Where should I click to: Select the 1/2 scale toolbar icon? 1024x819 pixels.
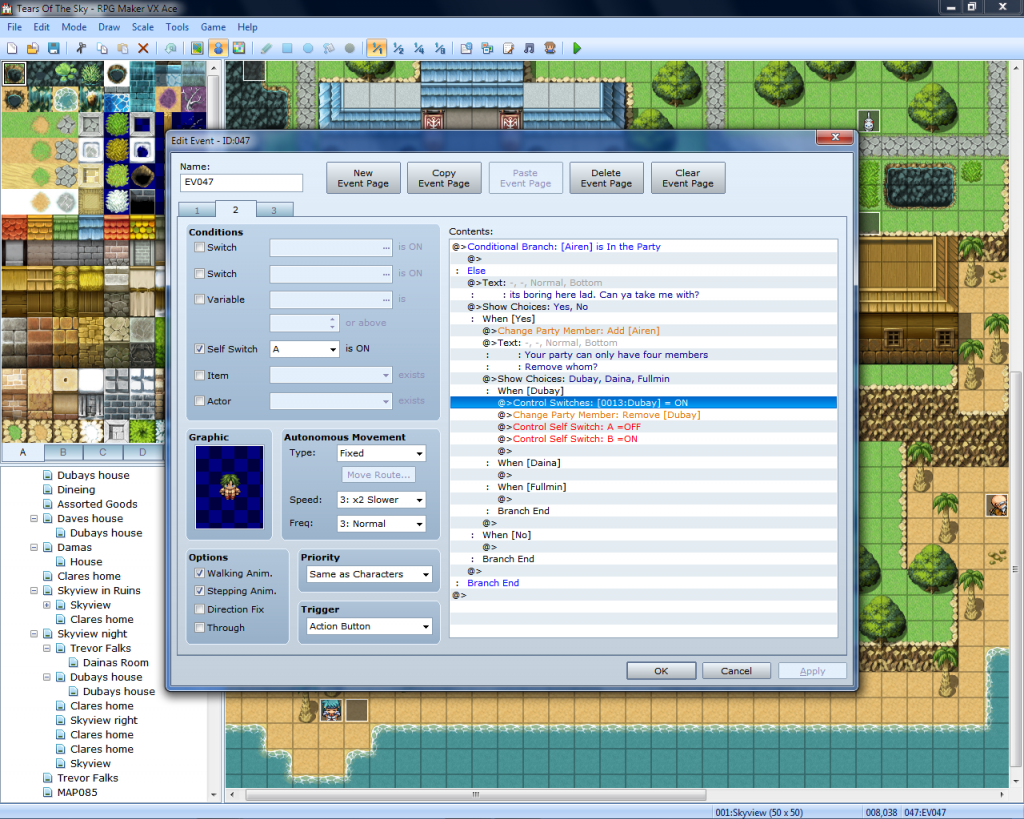coord(398,48)
